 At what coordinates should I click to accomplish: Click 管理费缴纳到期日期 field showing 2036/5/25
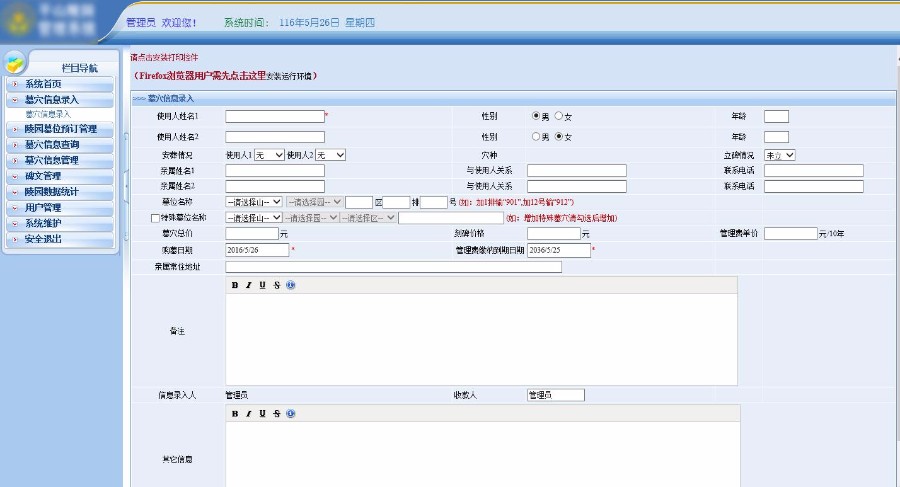[x=559, y=250]
